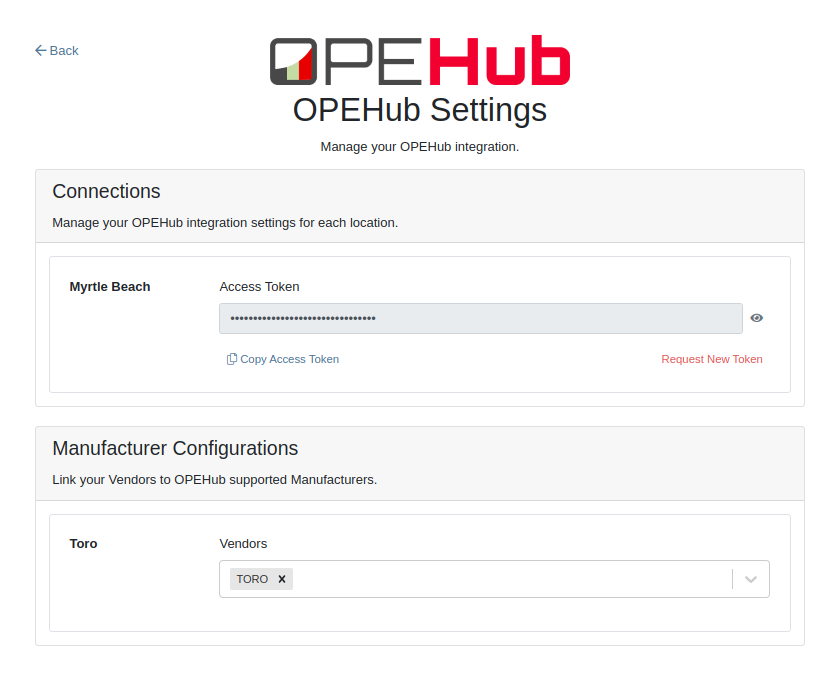Image resolution: width=838 pixels, height=683 pixels.
Task: Click the OPEHub Settings page title
Action: point(420,110)
